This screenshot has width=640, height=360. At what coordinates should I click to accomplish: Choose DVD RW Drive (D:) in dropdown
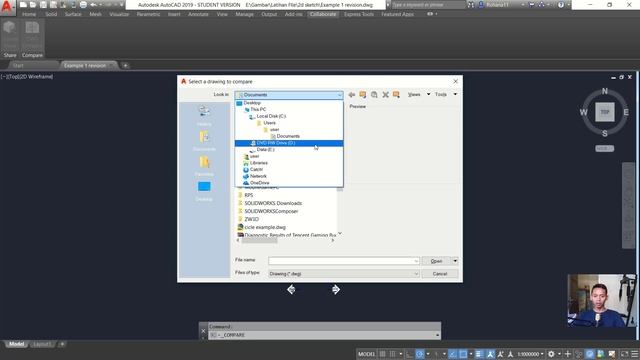(289, 143)
